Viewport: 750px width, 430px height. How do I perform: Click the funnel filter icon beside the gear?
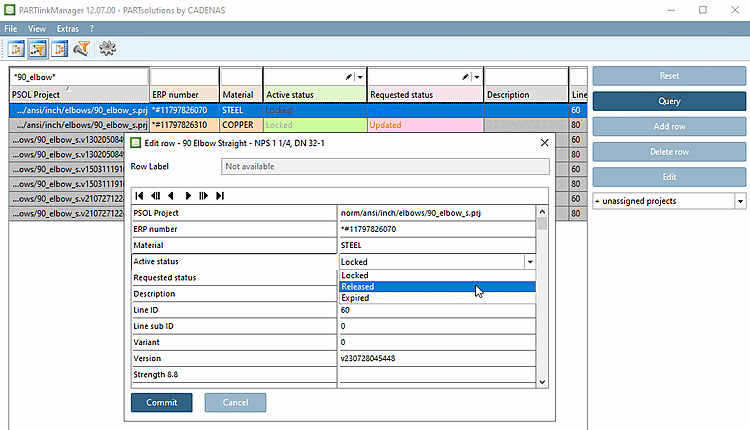(82, 48)
